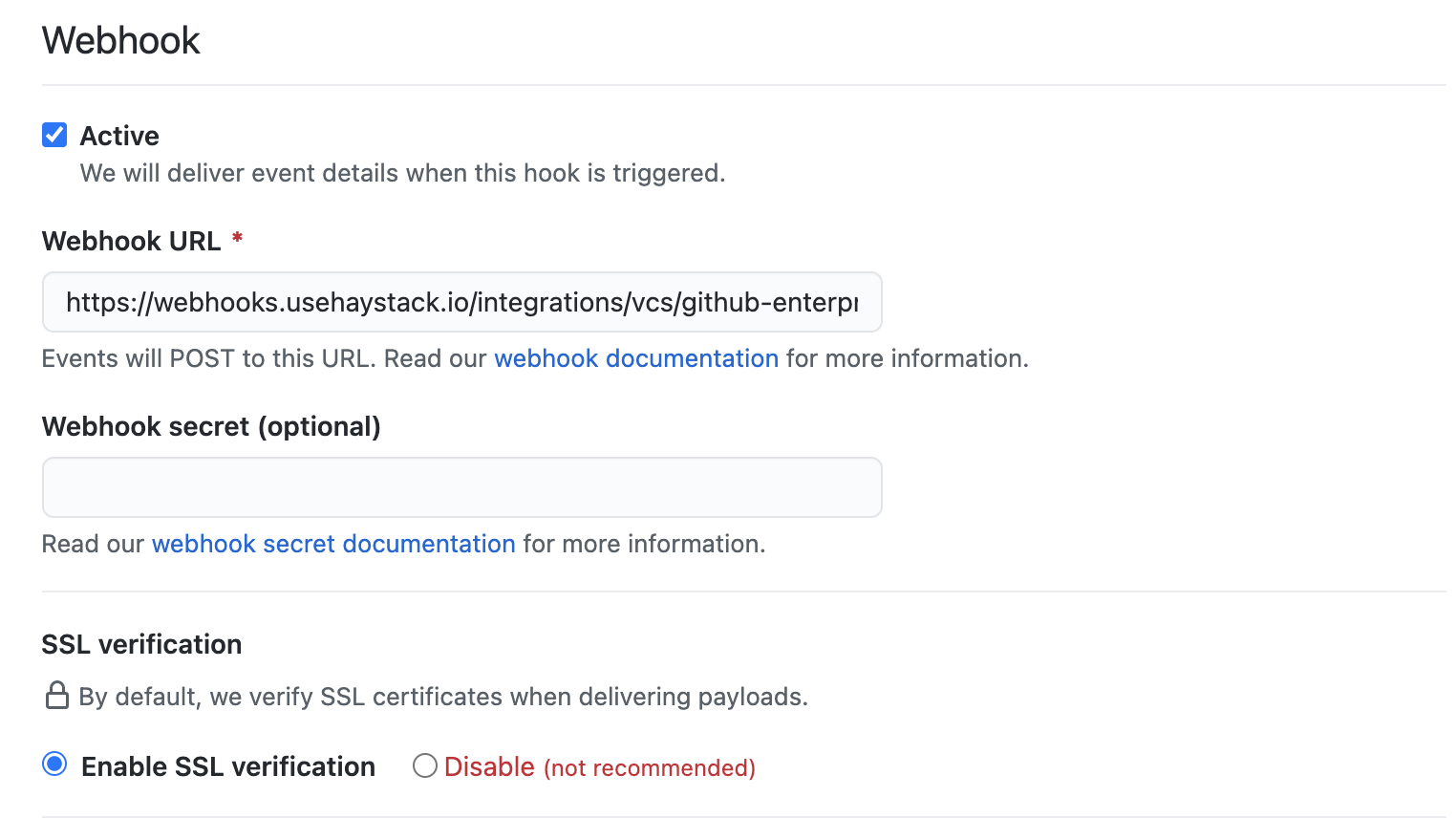Click the red Disable label text

coord(489,766)
